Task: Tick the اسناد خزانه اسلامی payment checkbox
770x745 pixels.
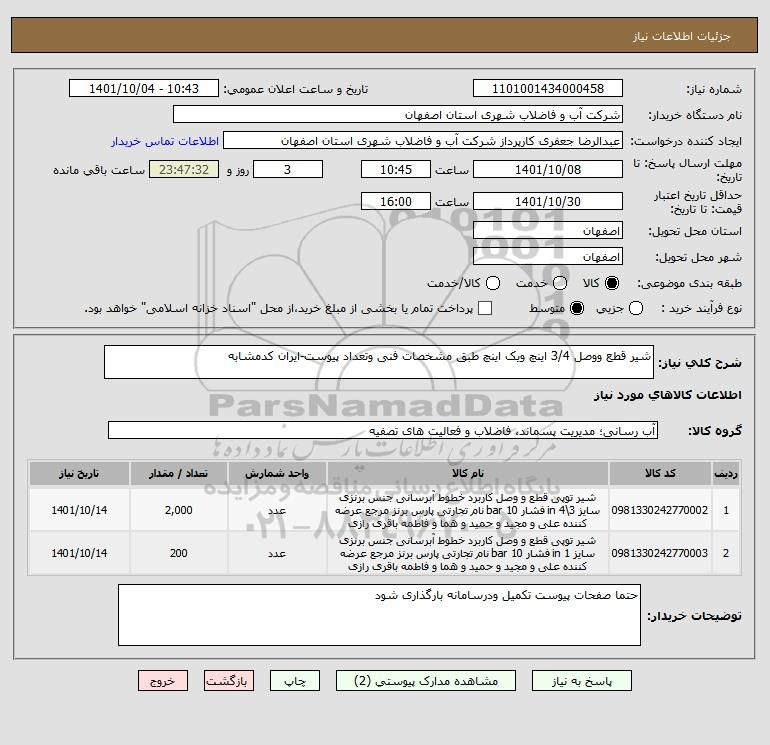Action: 485,308
